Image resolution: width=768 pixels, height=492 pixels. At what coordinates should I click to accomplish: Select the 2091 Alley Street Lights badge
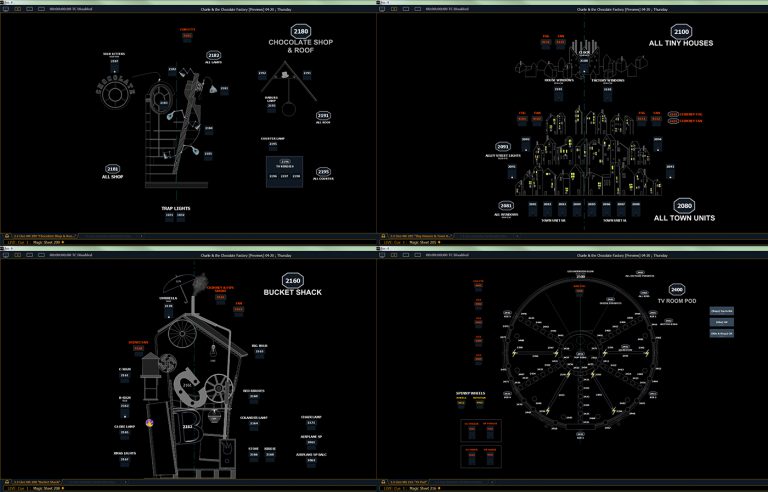point(503,147)
